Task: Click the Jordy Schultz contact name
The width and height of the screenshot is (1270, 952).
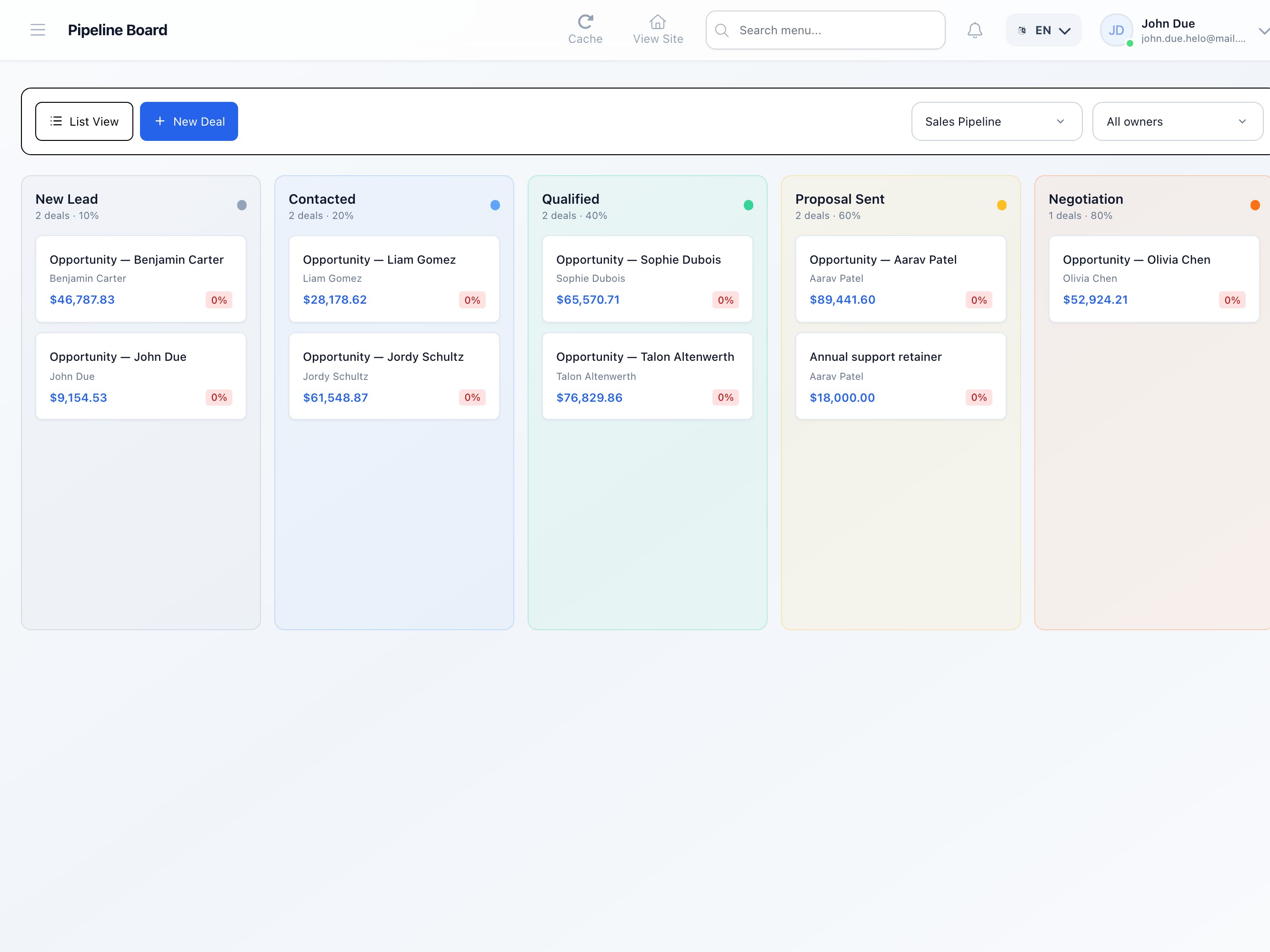Action: coord(335,377)
